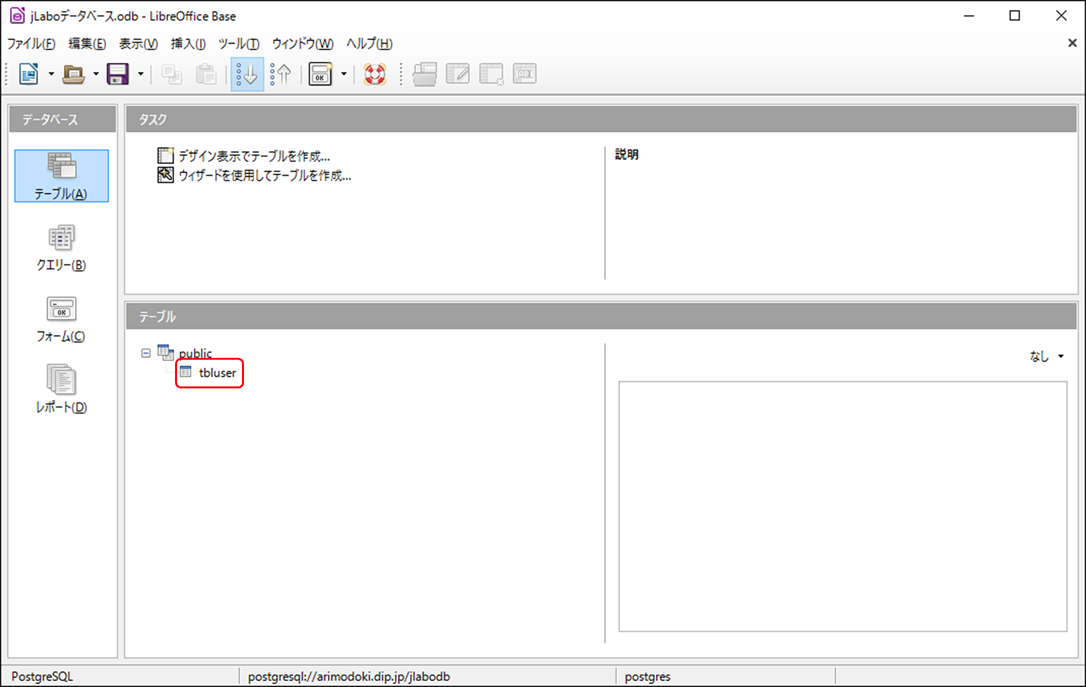Click postgresql://arimodoki.dip.jp/jlabodb status text
The image size is (1086, 687).
click(x=349, y=677)
